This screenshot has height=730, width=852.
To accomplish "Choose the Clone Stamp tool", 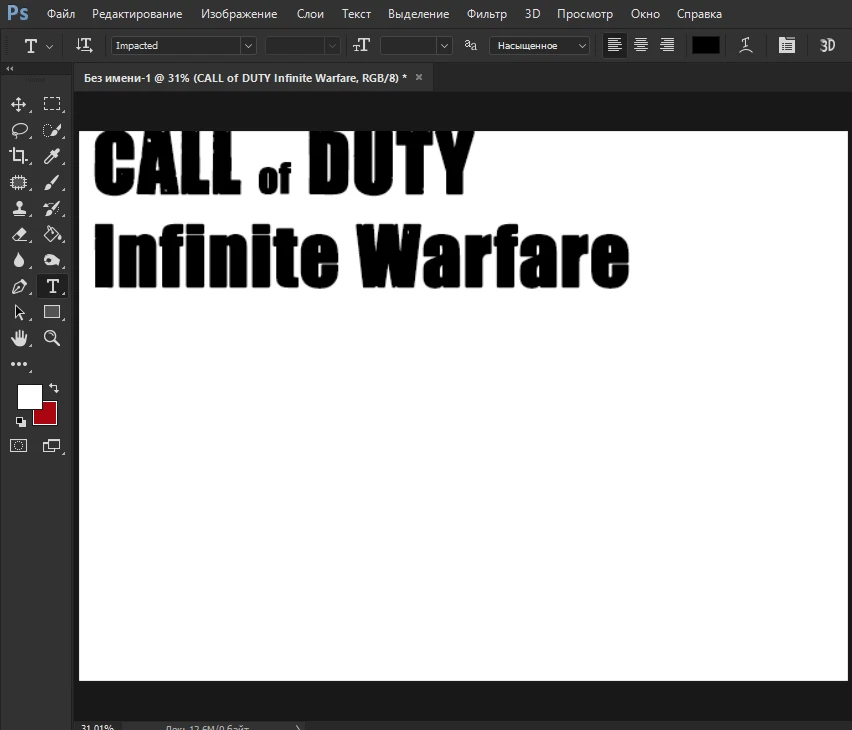I will pos(19,208).
